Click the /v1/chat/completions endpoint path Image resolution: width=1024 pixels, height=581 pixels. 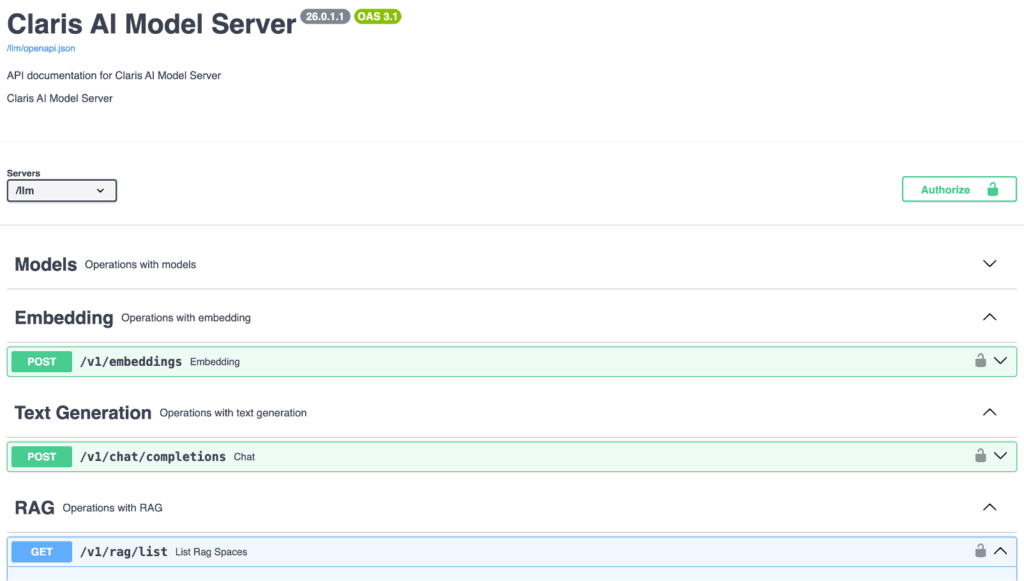153,457
